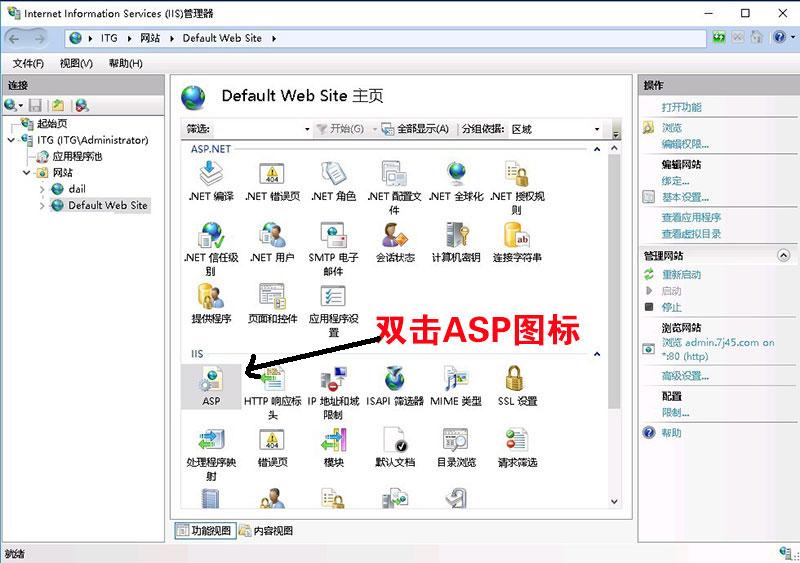Image resolution: width=800 pixels, height=563 pixels.
Task: Expand the Default Web Site tree node
Action: [42, 206]
